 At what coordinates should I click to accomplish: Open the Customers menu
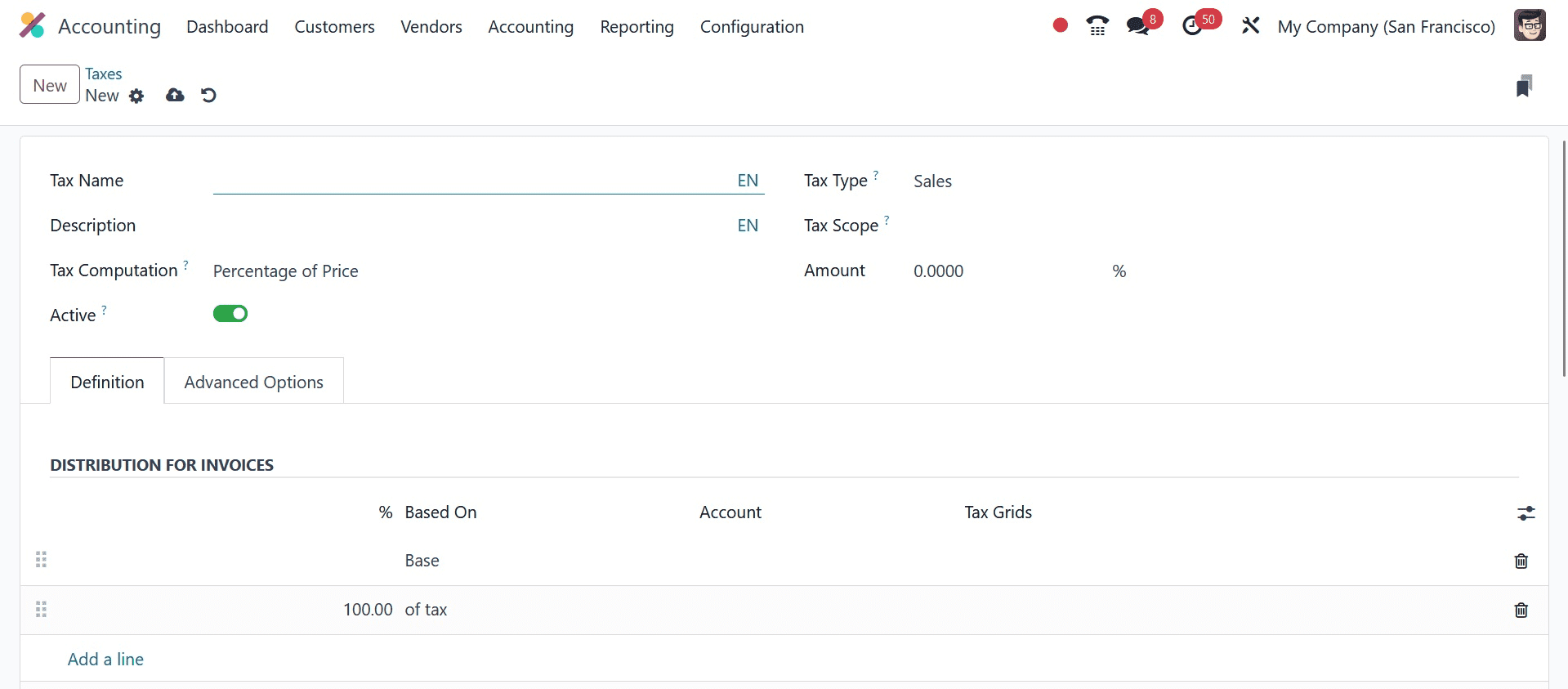tap(334, 26)
